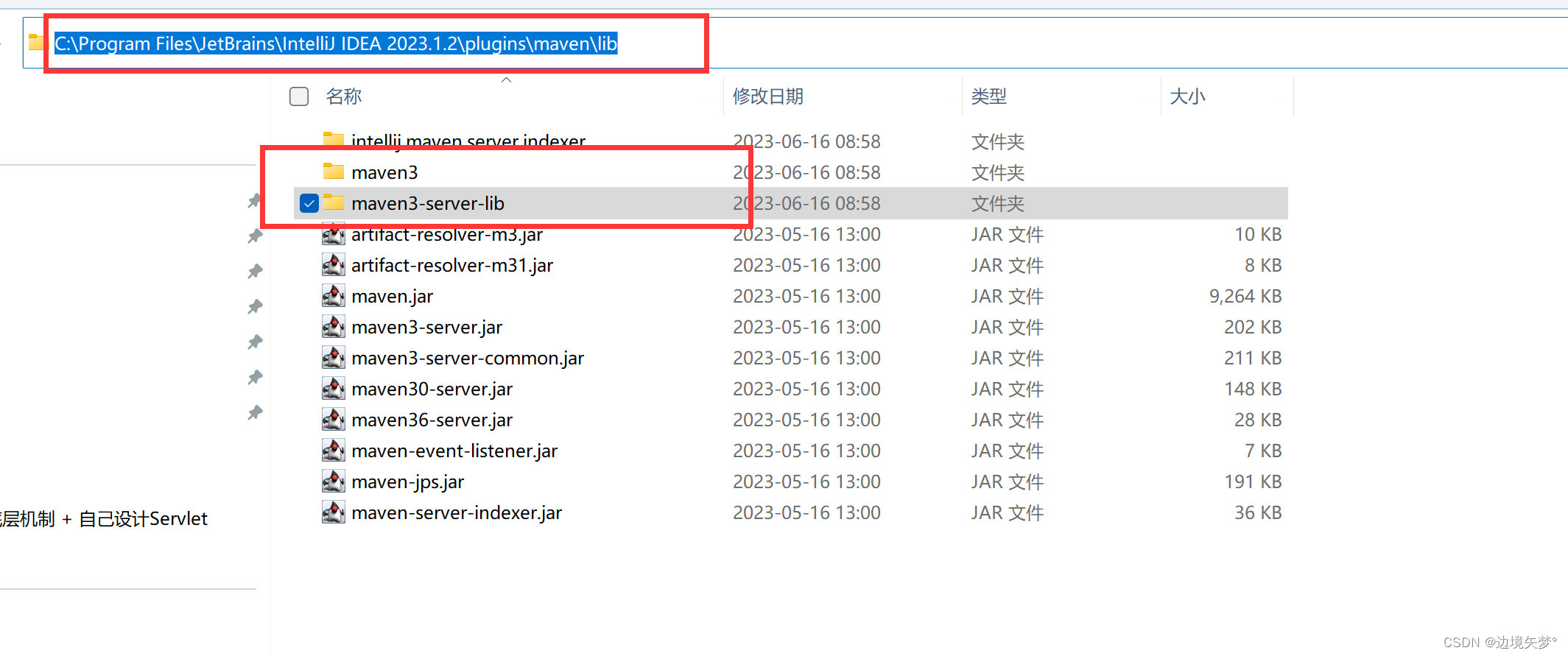Click the pin icon level with maven3-server-lib
Image resolution: width=1568 pixels, height=656 pixels.
click(x=255, y=201)
